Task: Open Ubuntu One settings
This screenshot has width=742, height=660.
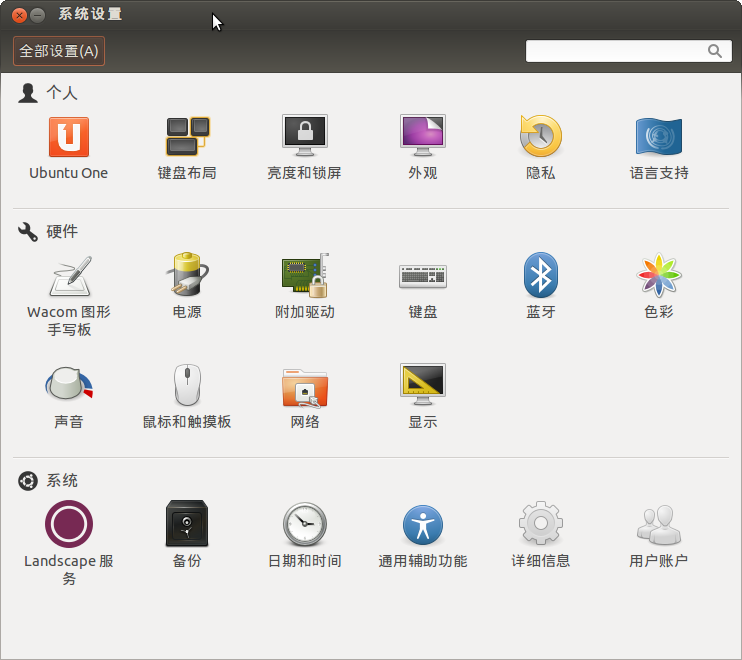Action: (x=69, y=148)
